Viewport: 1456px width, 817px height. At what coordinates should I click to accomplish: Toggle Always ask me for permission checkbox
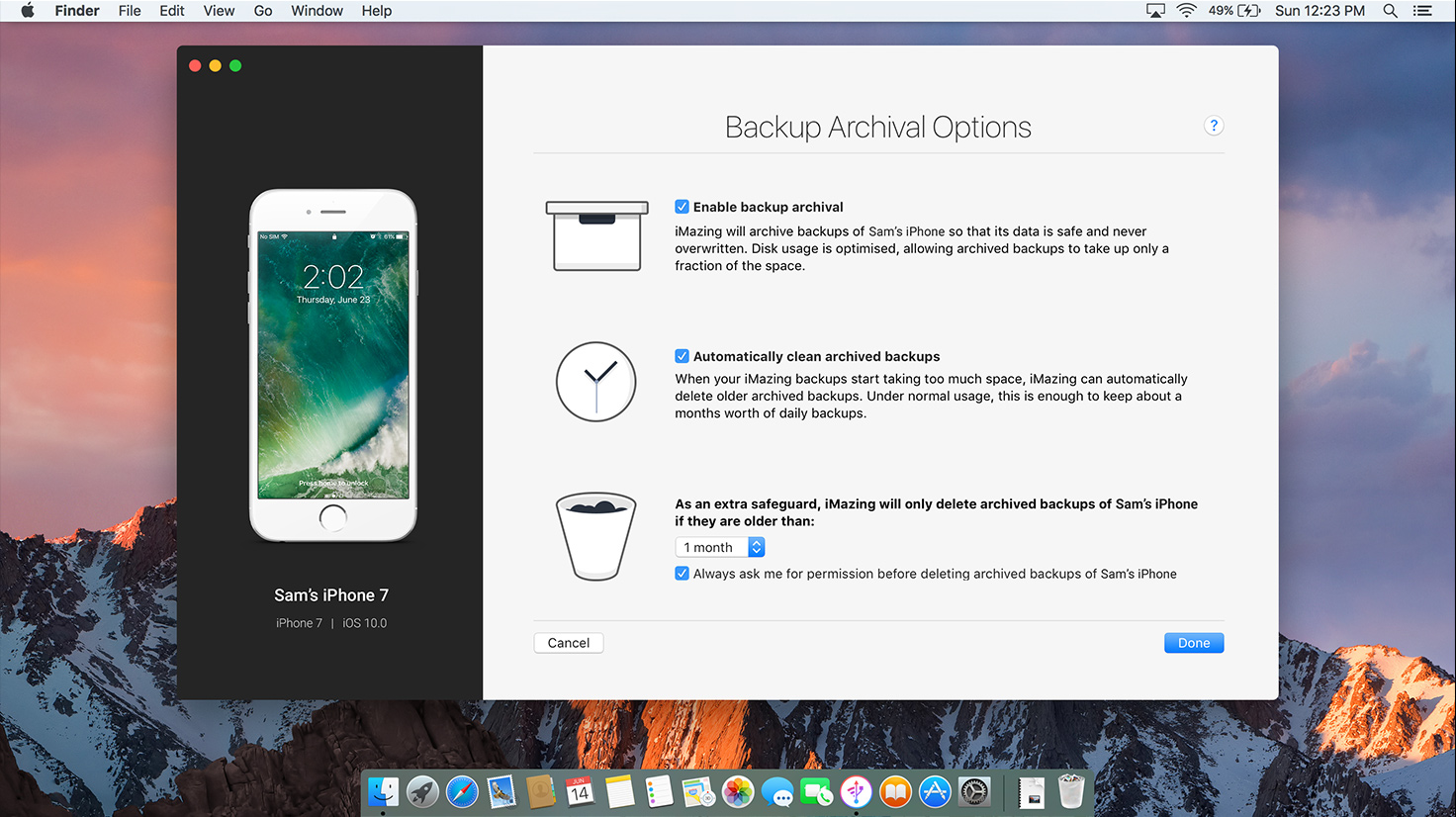[x=682, y=574]
